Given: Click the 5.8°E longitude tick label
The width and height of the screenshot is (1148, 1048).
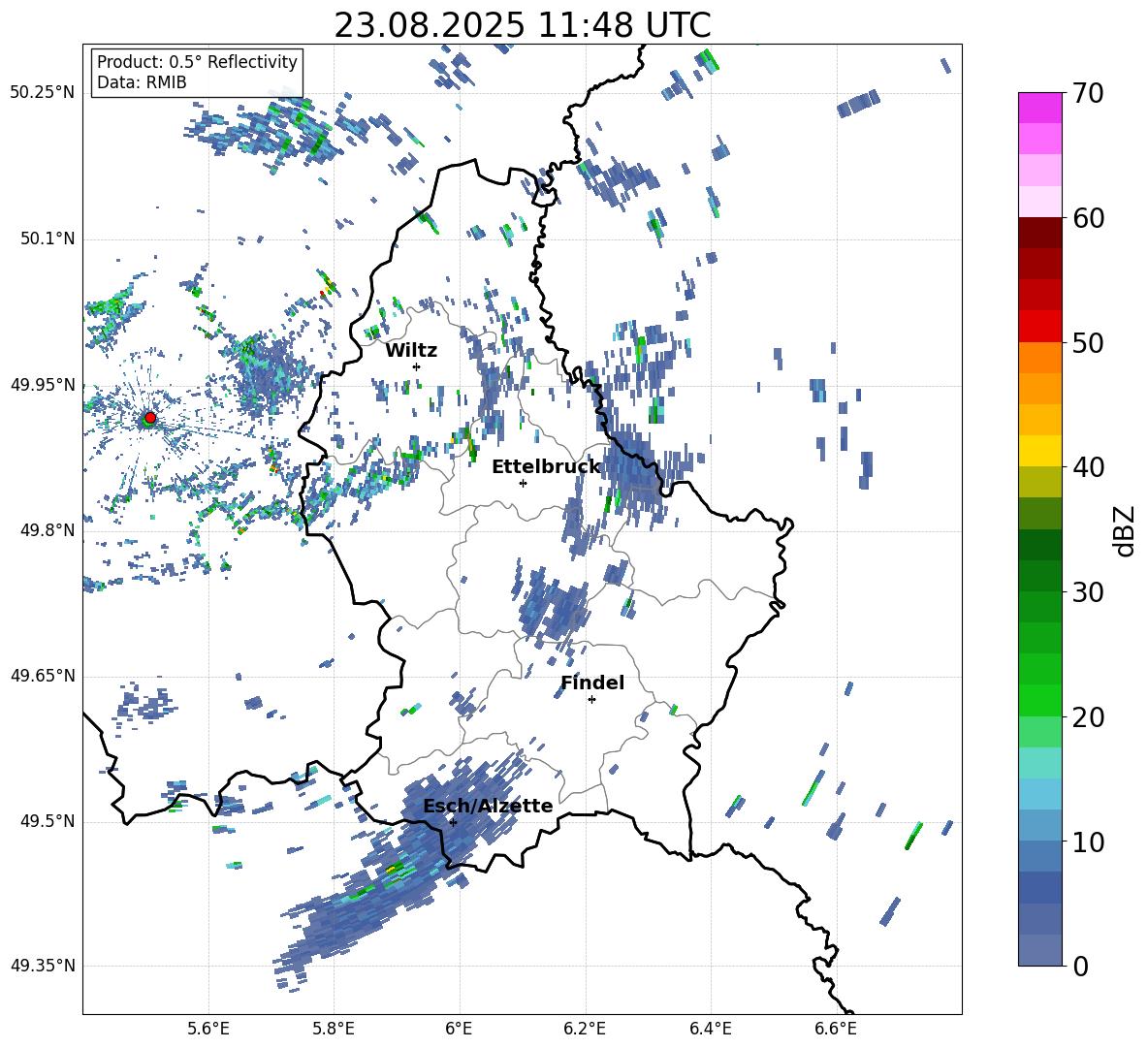Looking at the screenshot, I should [x=334, y=1029].
